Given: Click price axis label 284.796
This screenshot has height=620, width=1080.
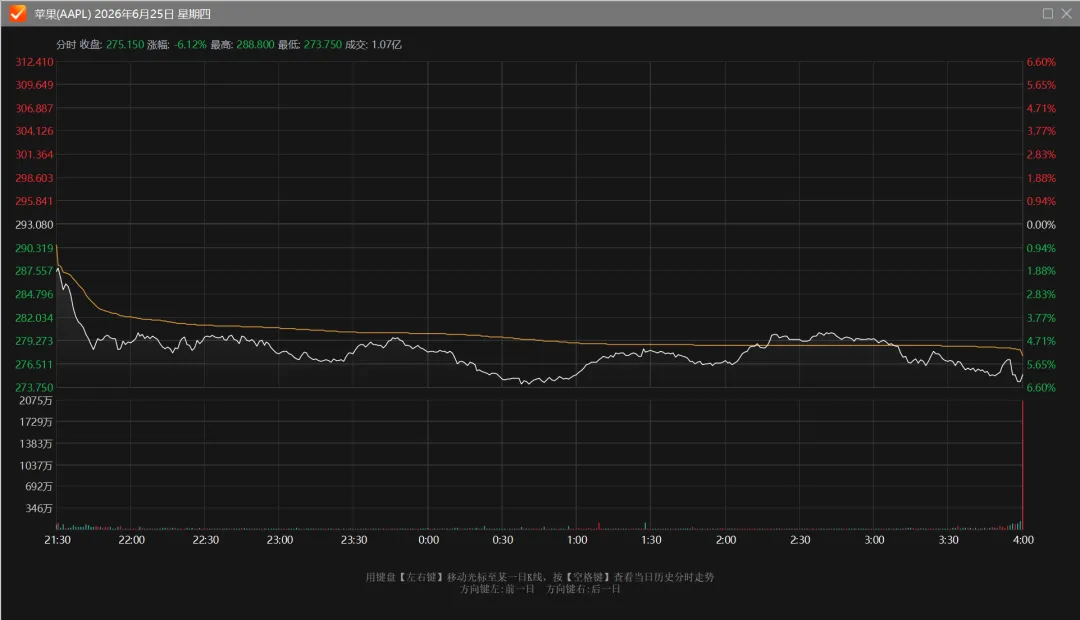Looking at the screenshot, I should click(34, 294).
